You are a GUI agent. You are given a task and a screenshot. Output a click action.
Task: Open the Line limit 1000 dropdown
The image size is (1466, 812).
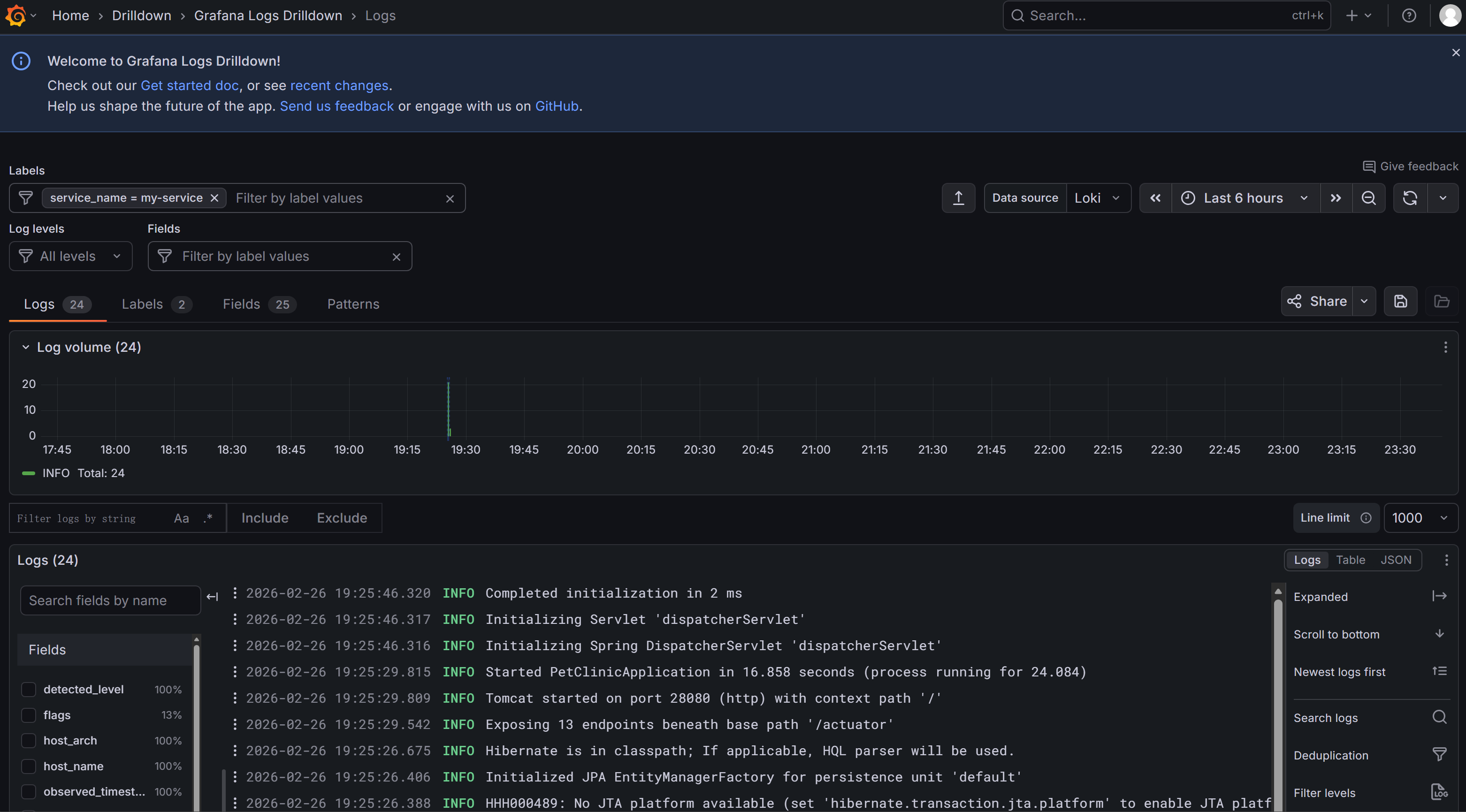(1420, 518)
